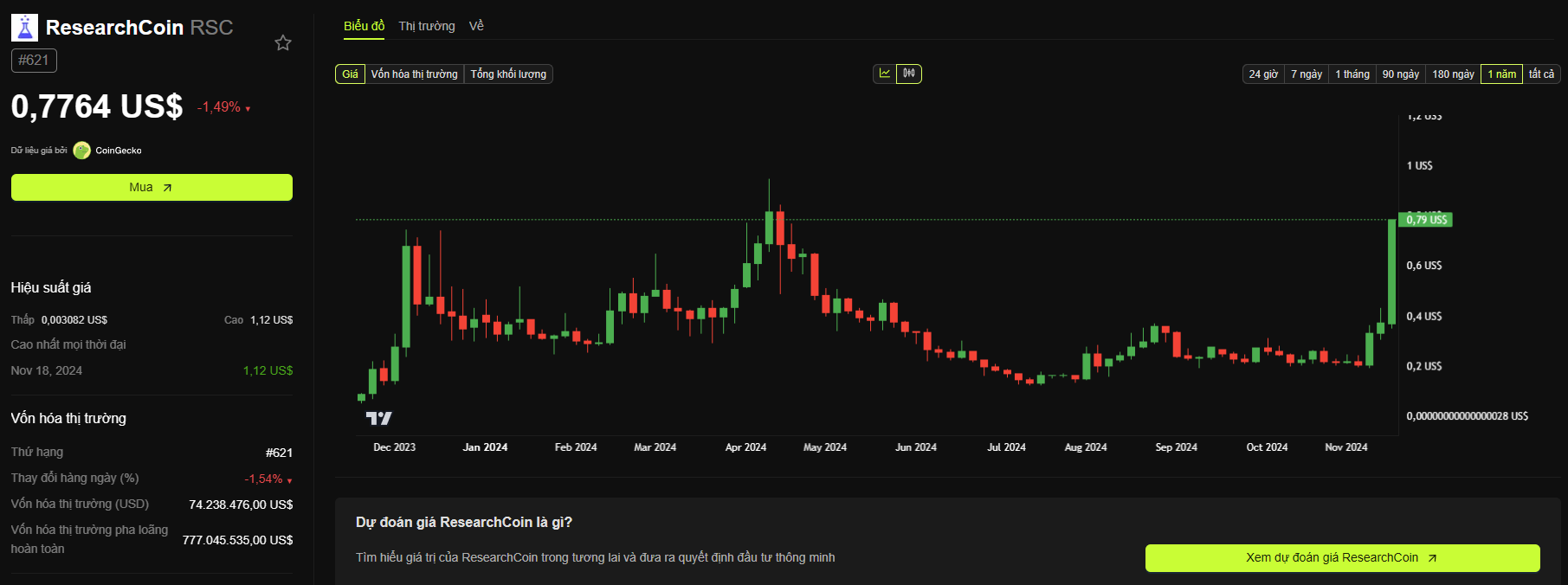Screen dimensions: 1568x585
Task: Switch to candlestick chart view icon
Action: coord(909,74)
